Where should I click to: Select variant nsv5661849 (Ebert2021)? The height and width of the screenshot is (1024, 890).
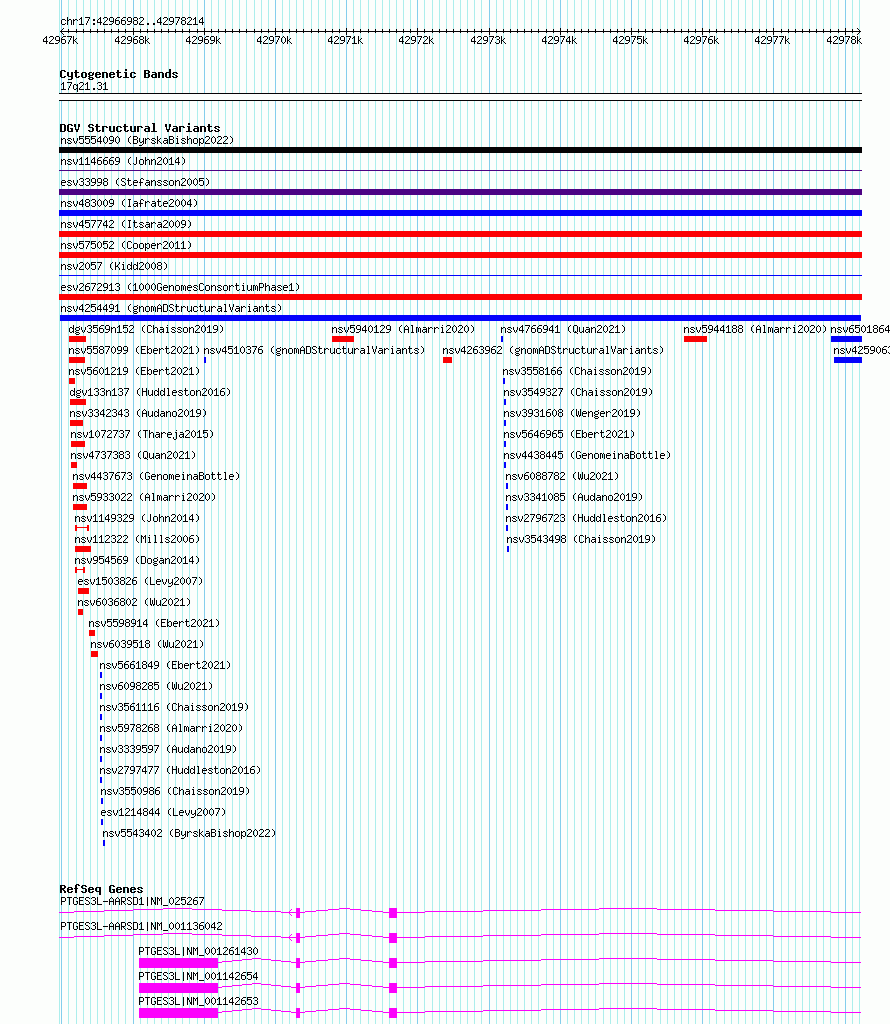coord(165,665)
